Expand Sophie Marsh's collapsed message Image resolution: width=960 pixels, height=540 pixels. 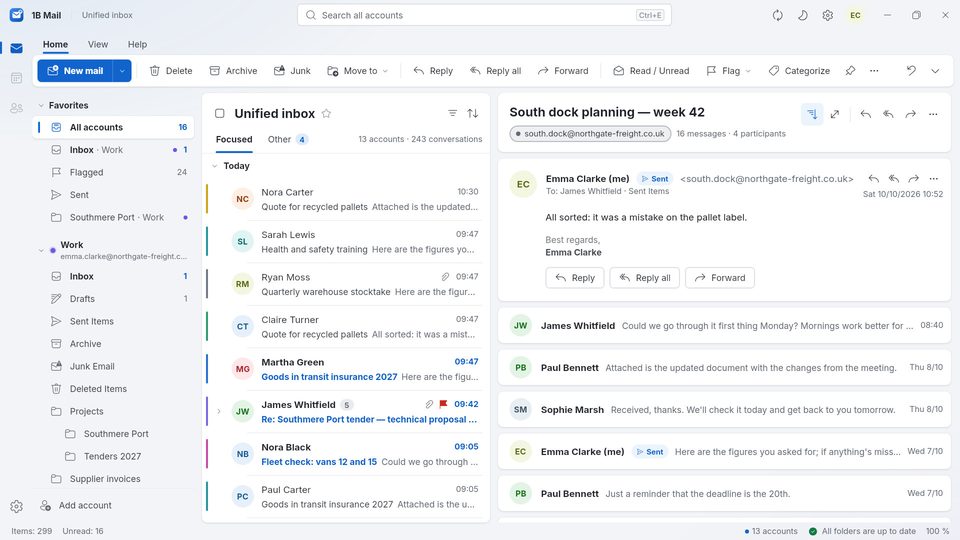[724, 410]
